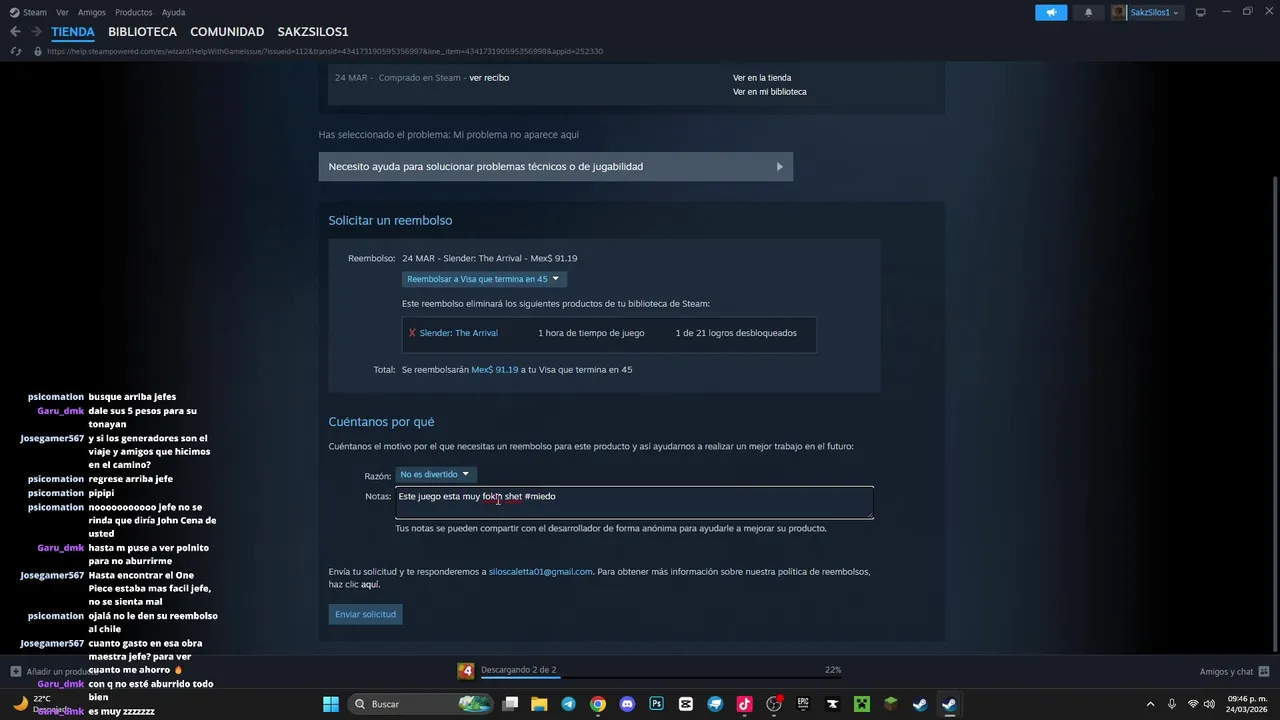1280x720 pixels.
Task: Open 'Ver en mi biblioteca' link
Action: pos(770,91)
